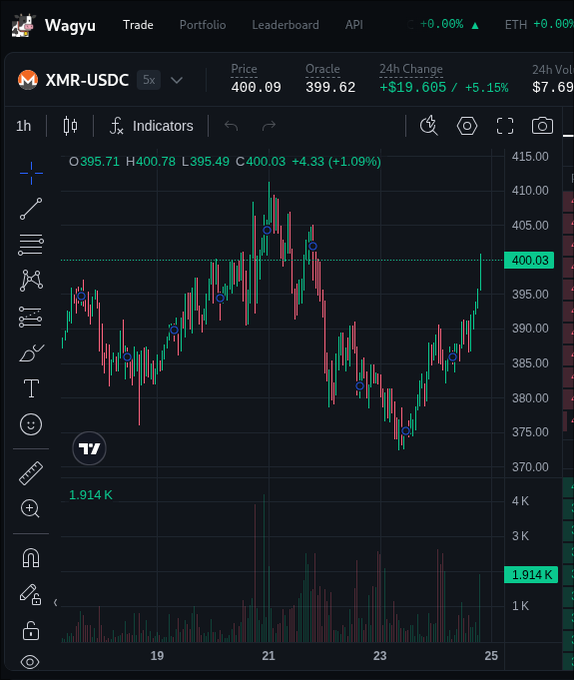Click the O395.71 open value in legend
Viewport: 574px width, 680px height.
(95, 162)
